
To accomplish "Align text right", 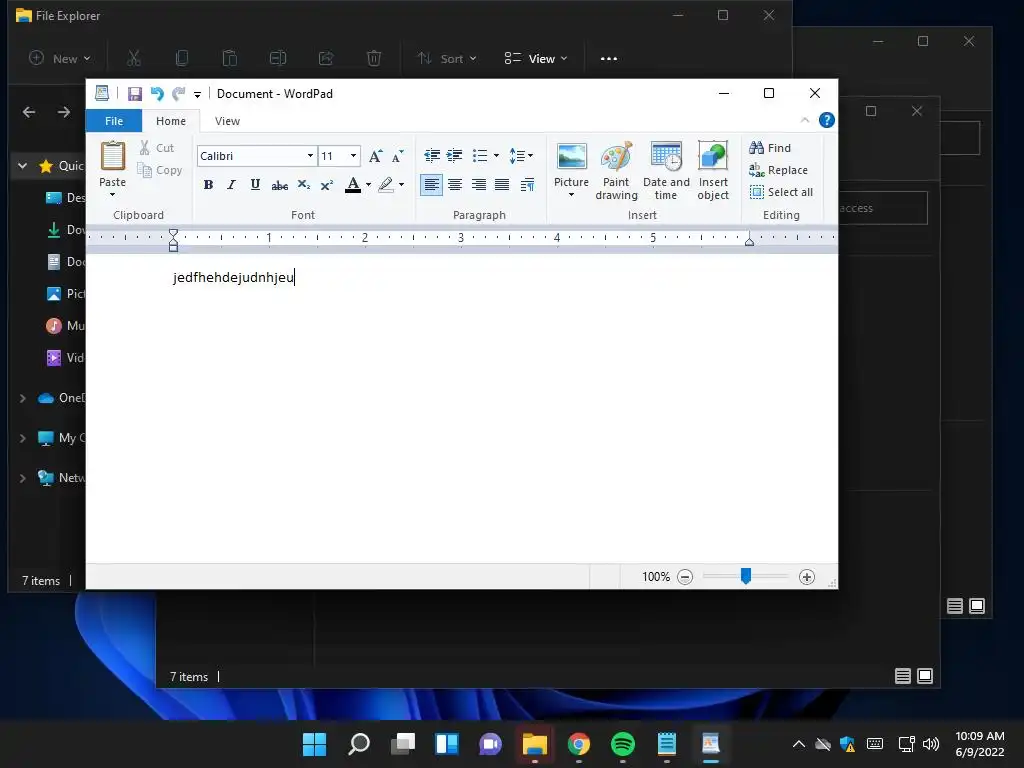I will [x=479, y=185].
